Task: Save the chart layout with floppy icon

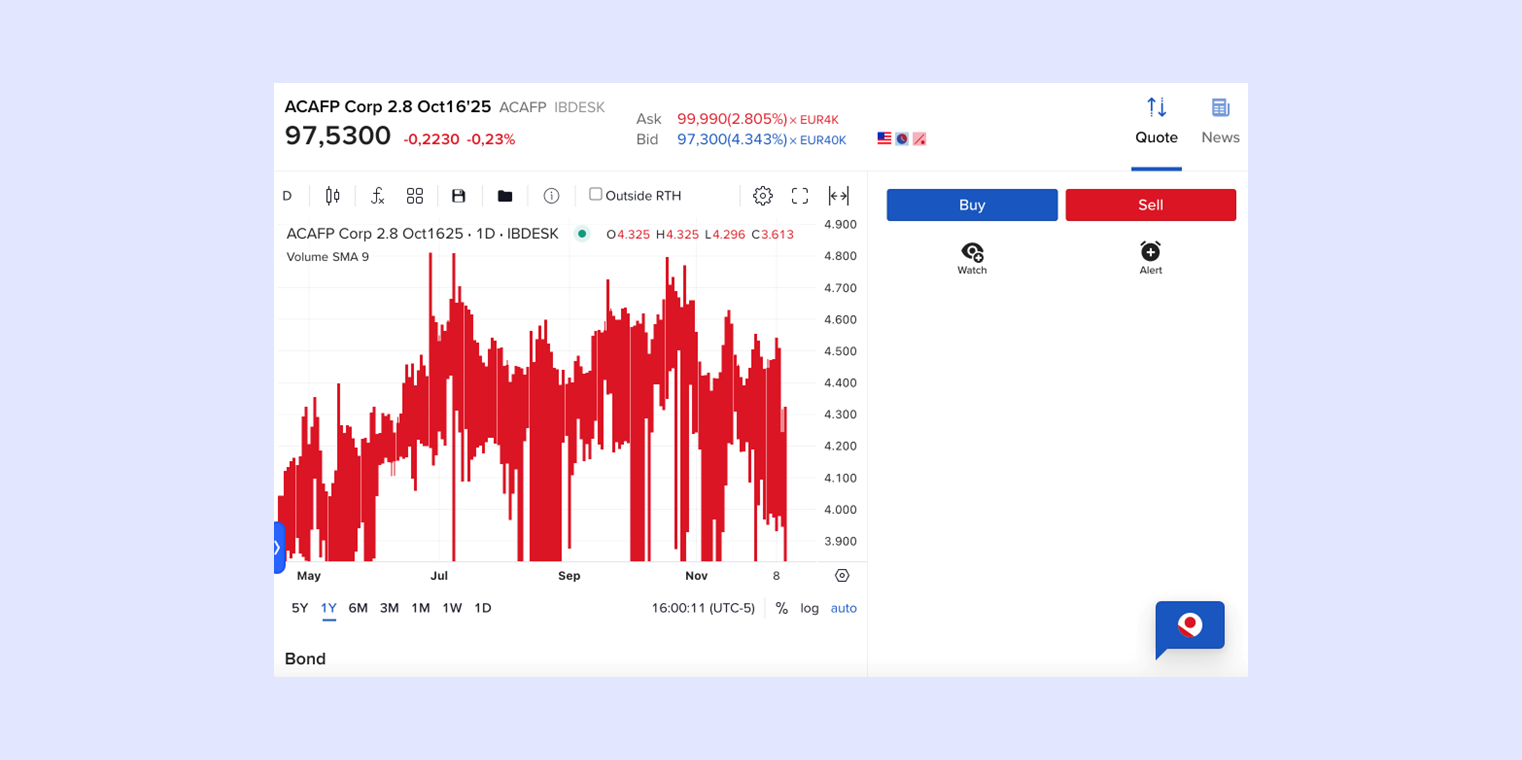Action: coord(459,196)
